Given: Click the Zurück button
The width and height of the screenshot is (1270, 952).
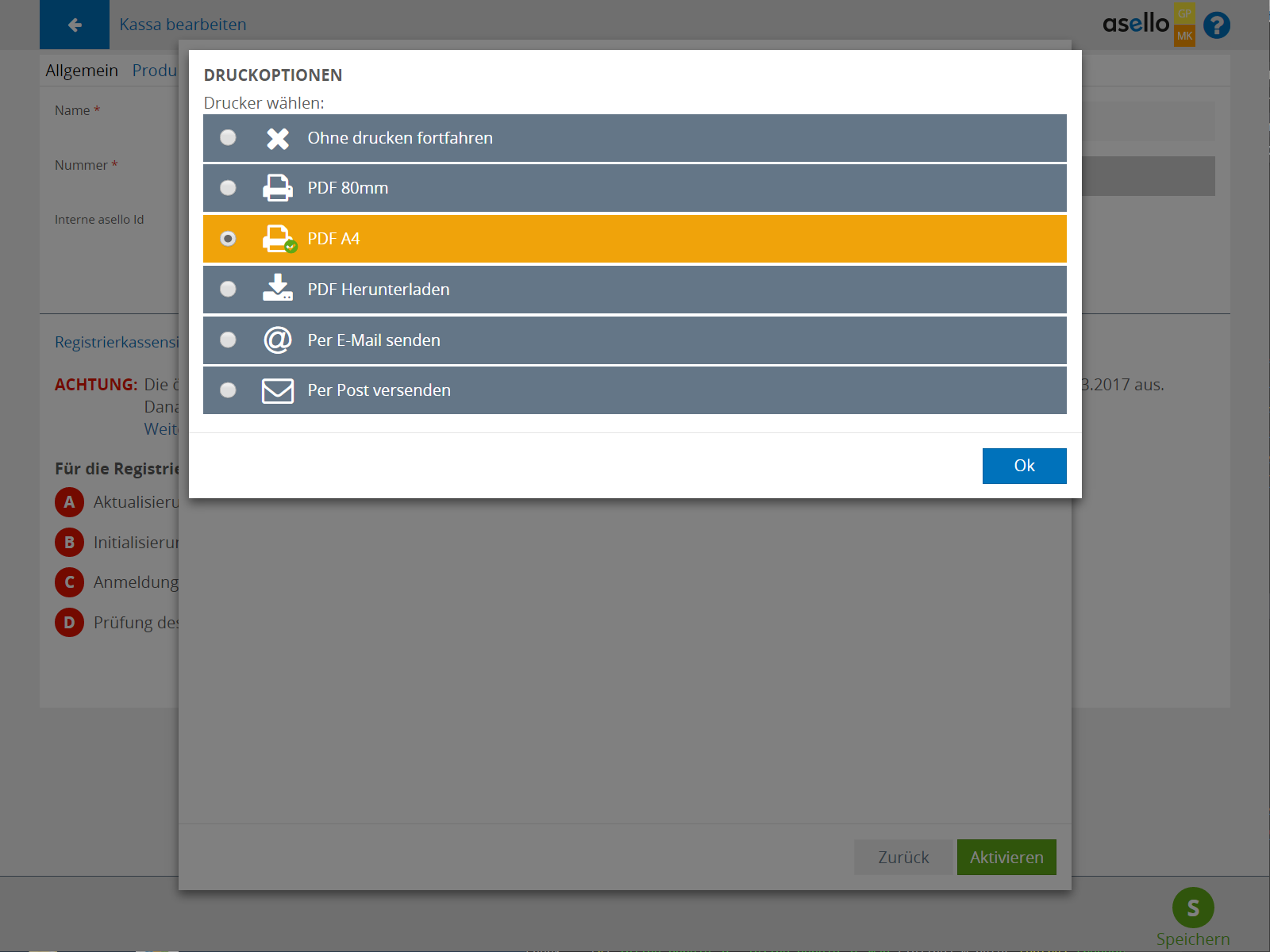Looking at the screenshot, I should coord(902,858).
